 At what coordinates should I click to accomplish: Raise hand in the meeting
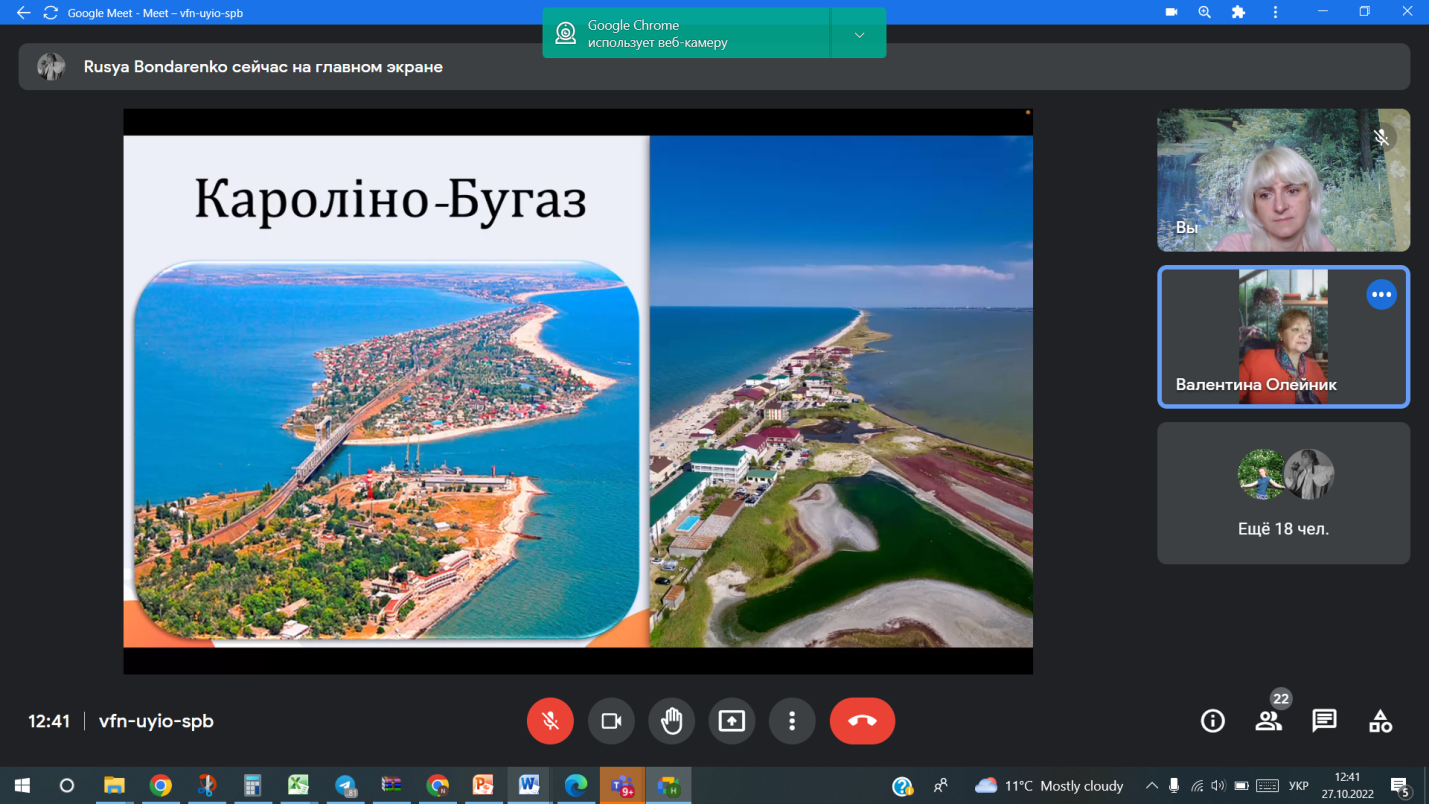[x=671, y=721]
